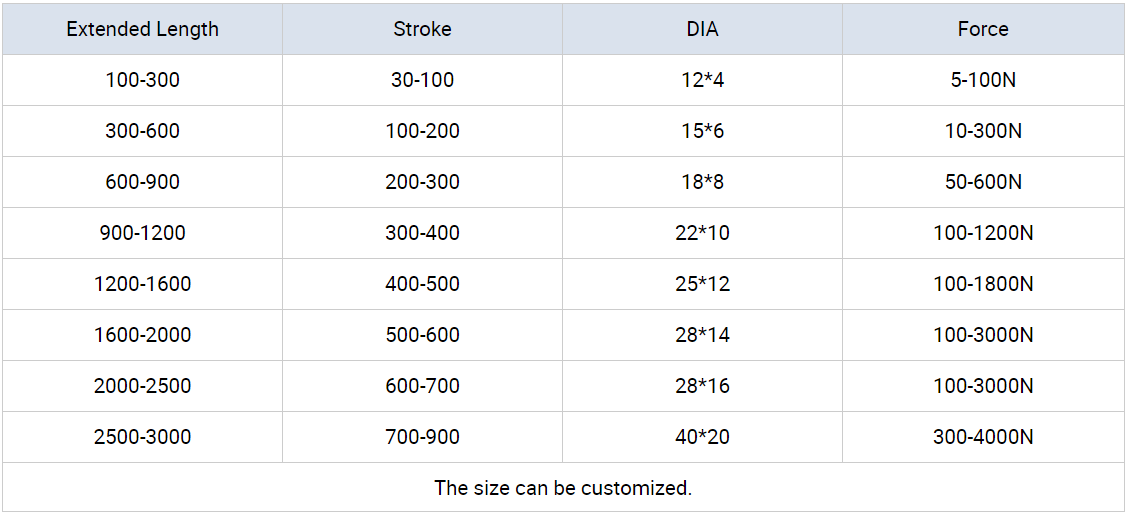Image resolution: width=1127 pixels, height=516 pixels.
Task: Select the 22*10 DIA cell
Action: [x=702, y=233]
